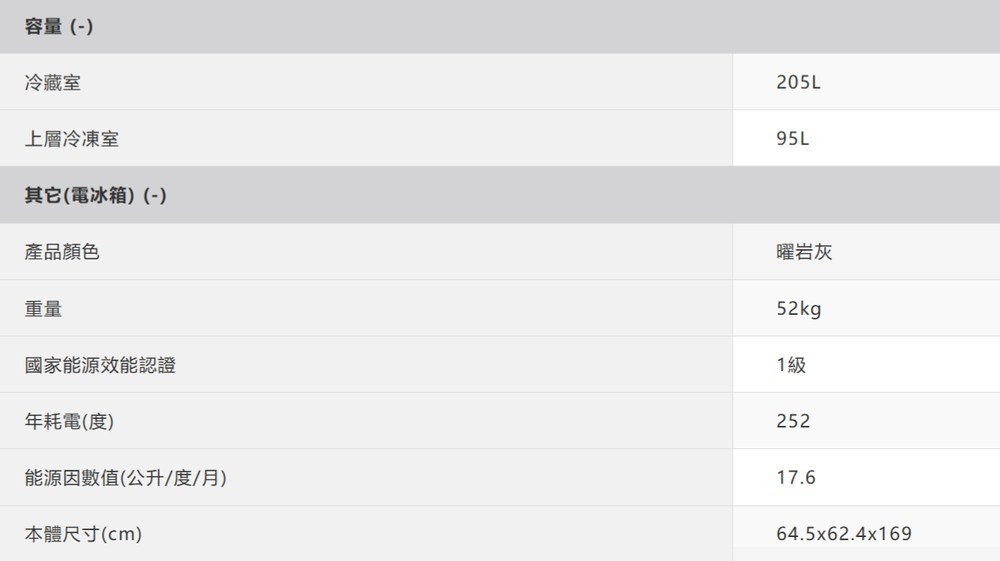Select the 冷藏室 row label
The image size is (1000, 561).
[53, 83]
